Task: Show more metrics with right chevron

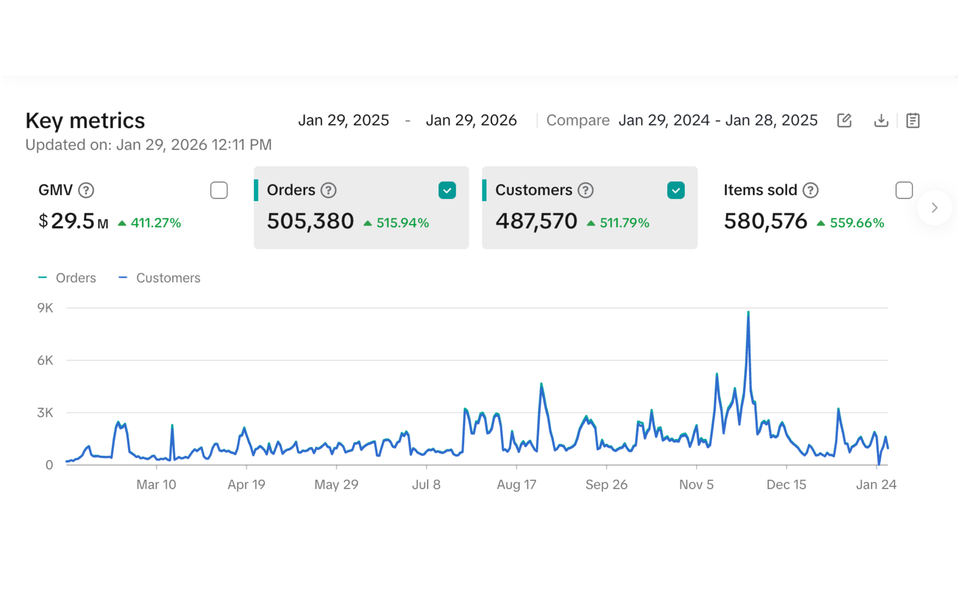Action: 934,208
